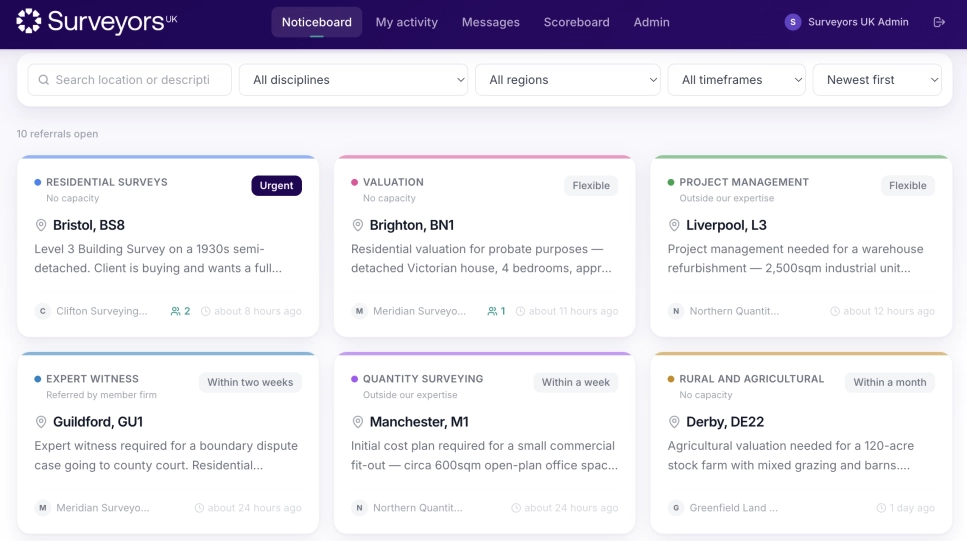Click the Surveyors UK logo icon
The height and width of the screenshot is (541, 967).
pos(28,21)
